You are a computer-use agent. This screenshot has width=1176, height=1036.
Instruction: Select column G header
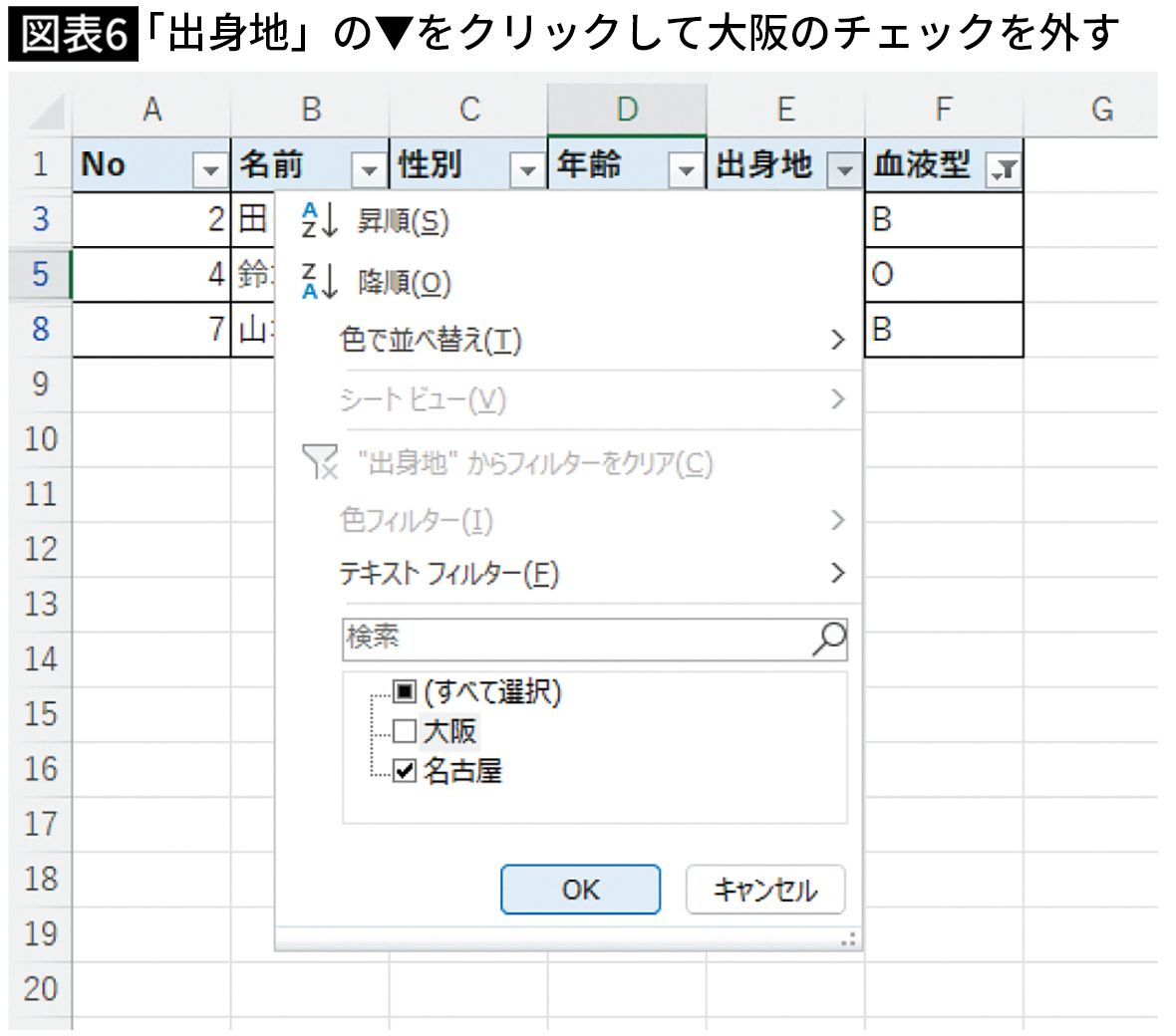[x=1101, y=110]
